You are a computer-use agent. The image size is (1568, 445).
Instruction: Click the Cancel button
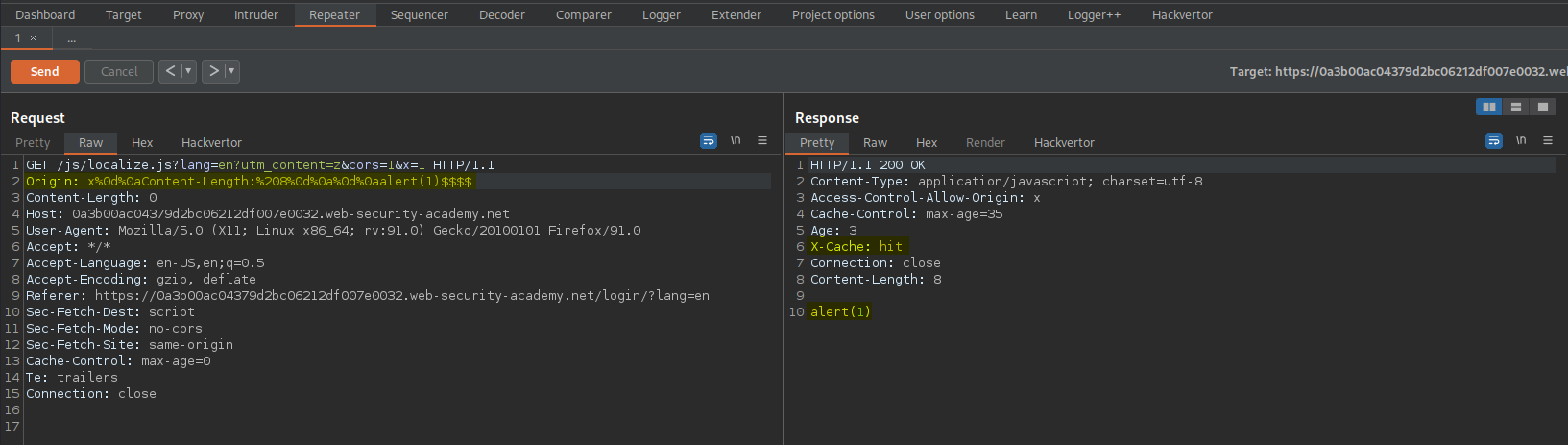[x=119, y=71]
